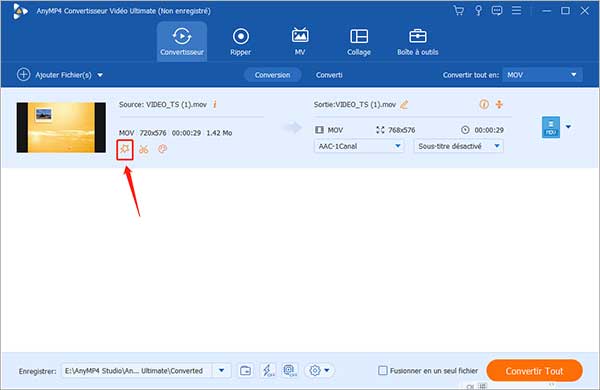Switch to the Ripper tab

[241, 42]
